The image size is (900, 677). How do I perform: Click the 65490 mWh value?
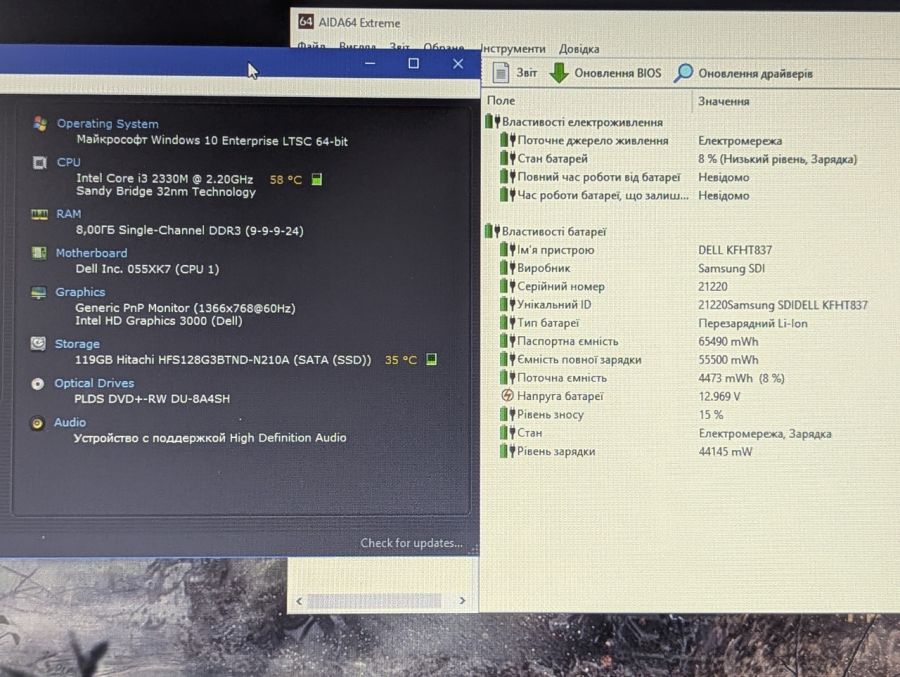point(728,341)
